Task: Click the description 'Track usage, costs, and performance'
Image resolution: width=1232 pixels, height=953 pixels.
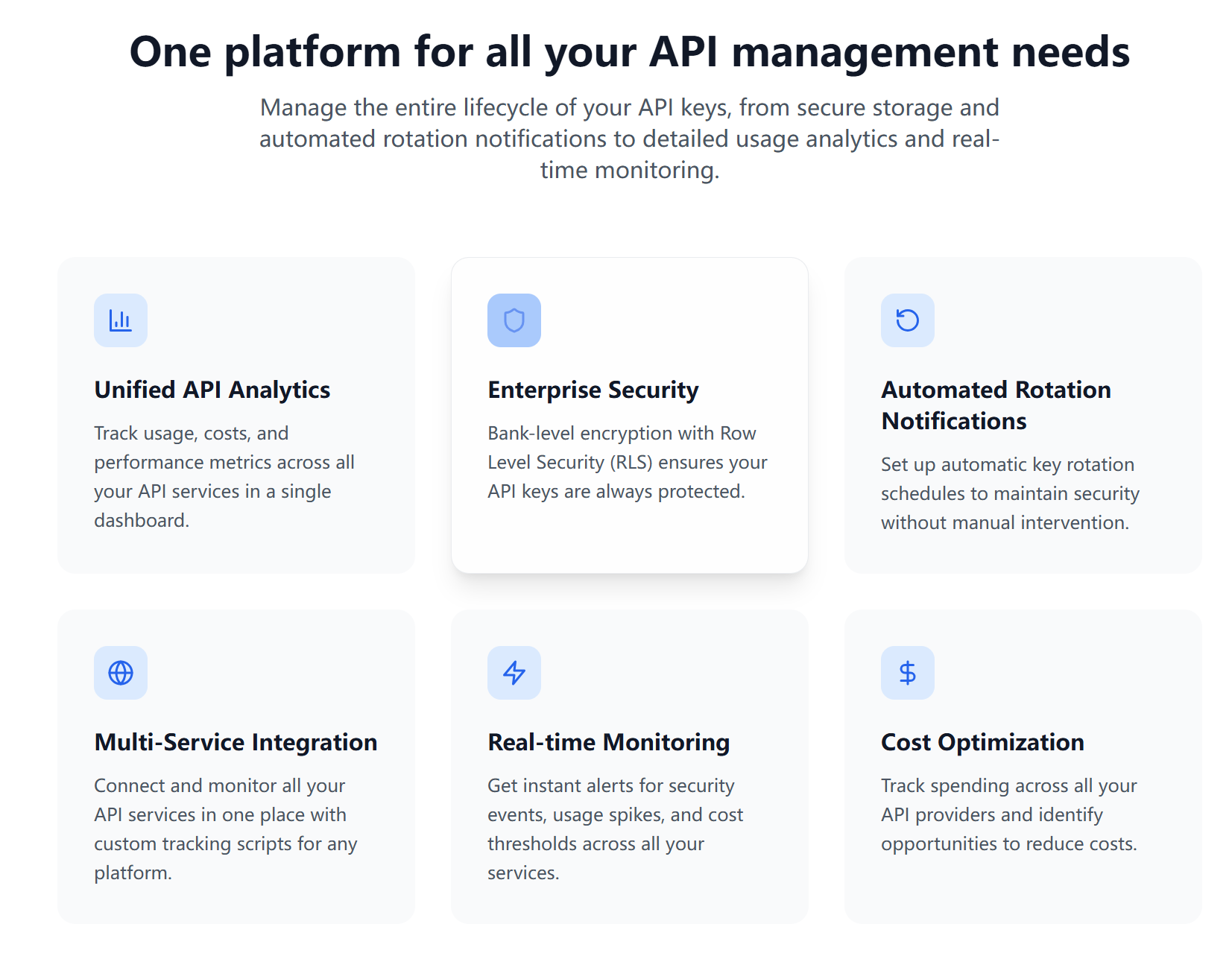Action: click(x=224, y=477)
